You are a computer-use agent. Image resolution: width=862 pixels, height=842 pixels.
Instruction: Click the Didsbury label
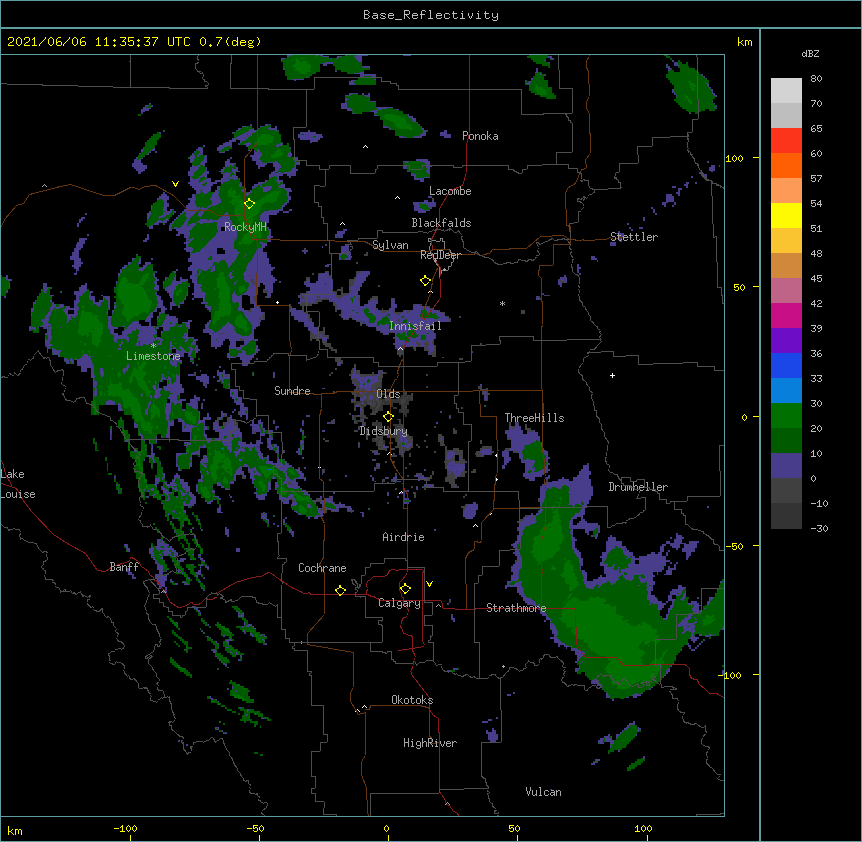(x=383, y=431)
